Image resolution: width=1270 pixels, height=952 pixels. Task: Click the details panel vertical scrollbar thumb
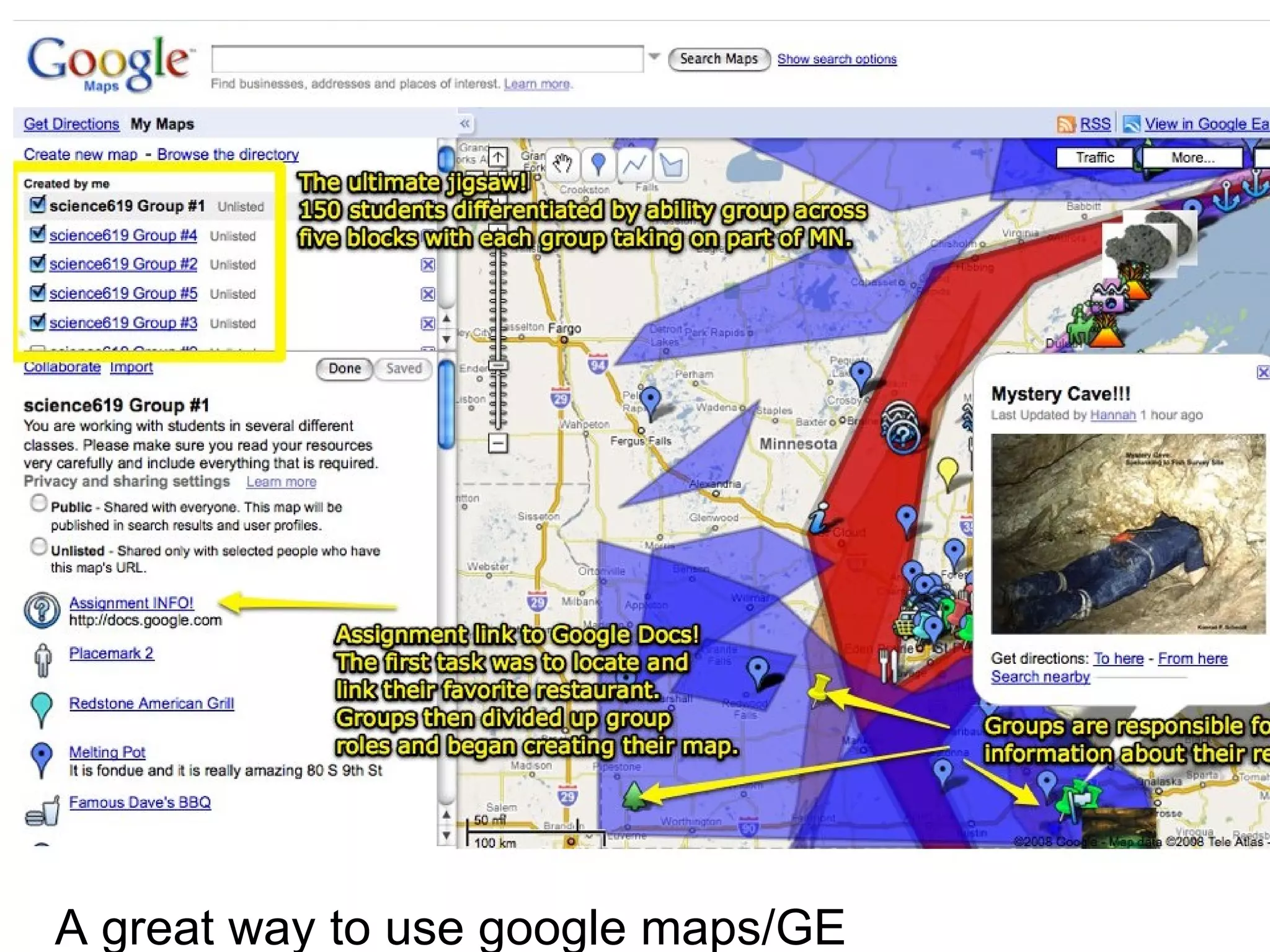click(446, 404)
